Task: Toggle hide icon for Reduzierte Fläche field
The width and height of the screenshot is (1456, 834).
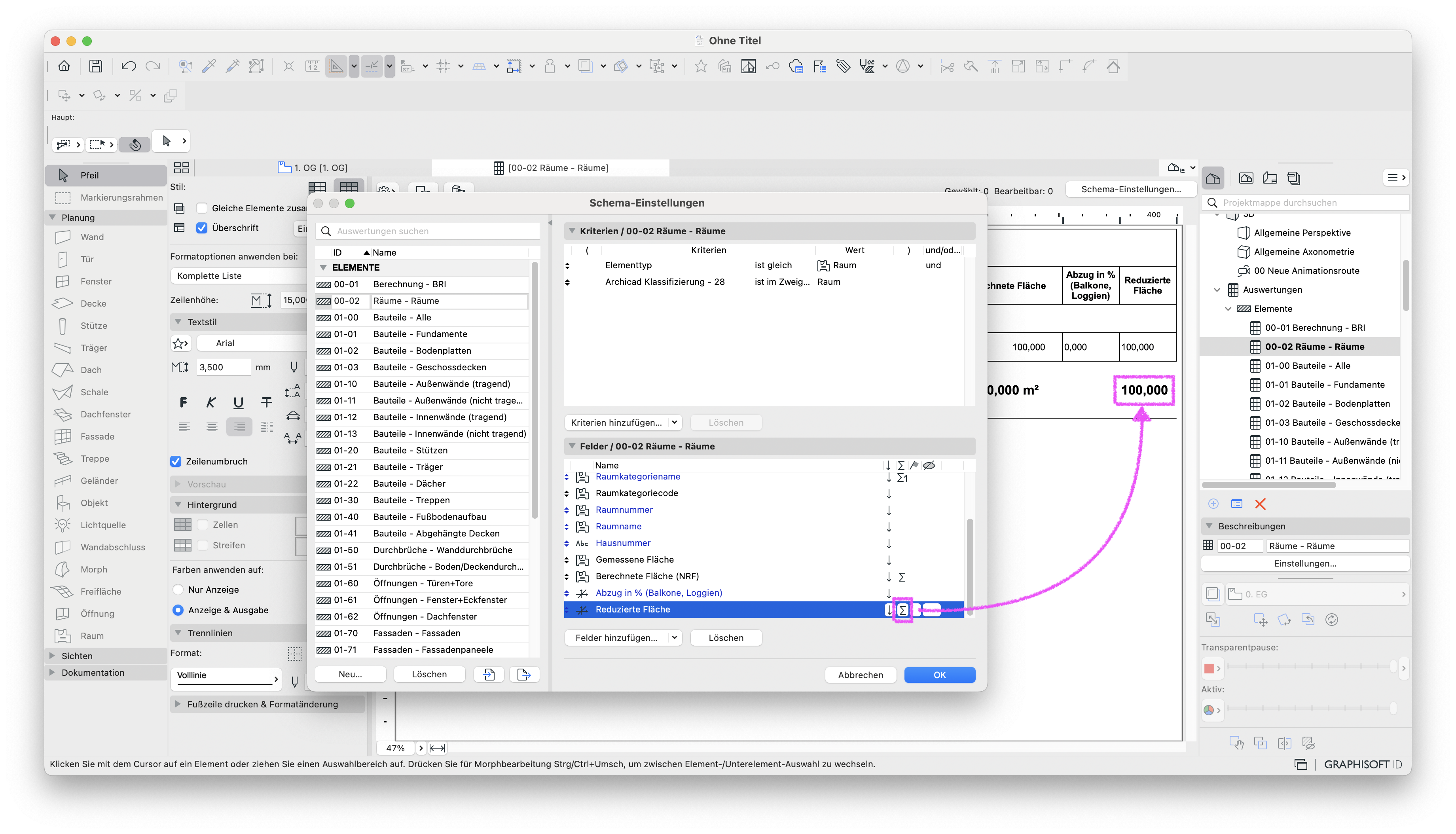Action: tap(931, 610)
